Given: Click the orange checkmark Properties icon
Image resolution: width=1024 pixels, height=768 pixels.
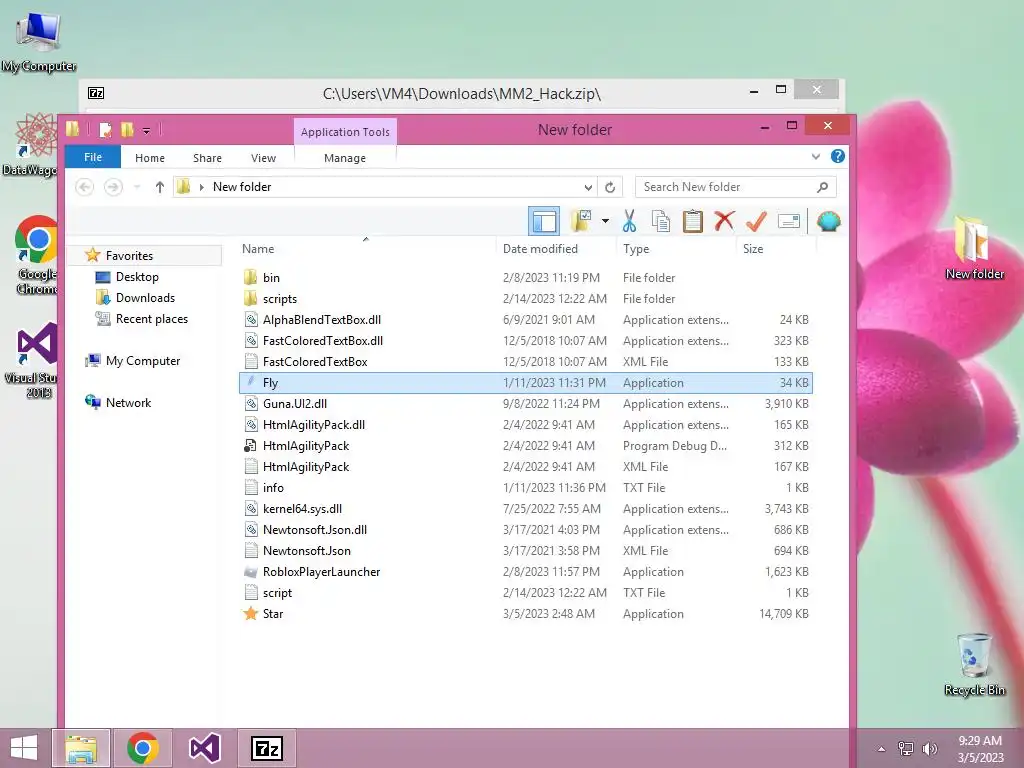Looking at the screenshot, I should coord(756,221).
